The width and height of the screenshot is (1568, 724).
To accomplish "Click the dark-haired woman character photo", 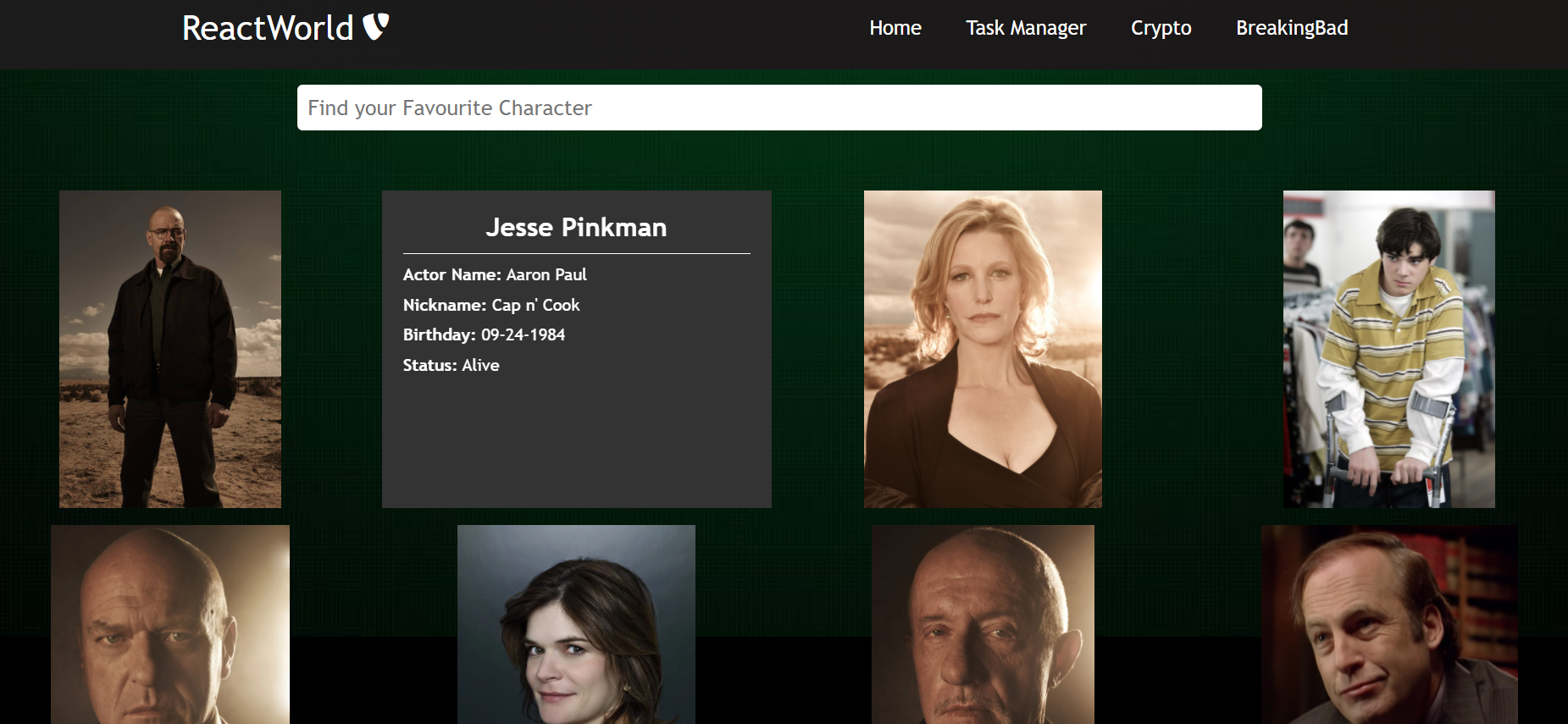I will tap(576, 624).
